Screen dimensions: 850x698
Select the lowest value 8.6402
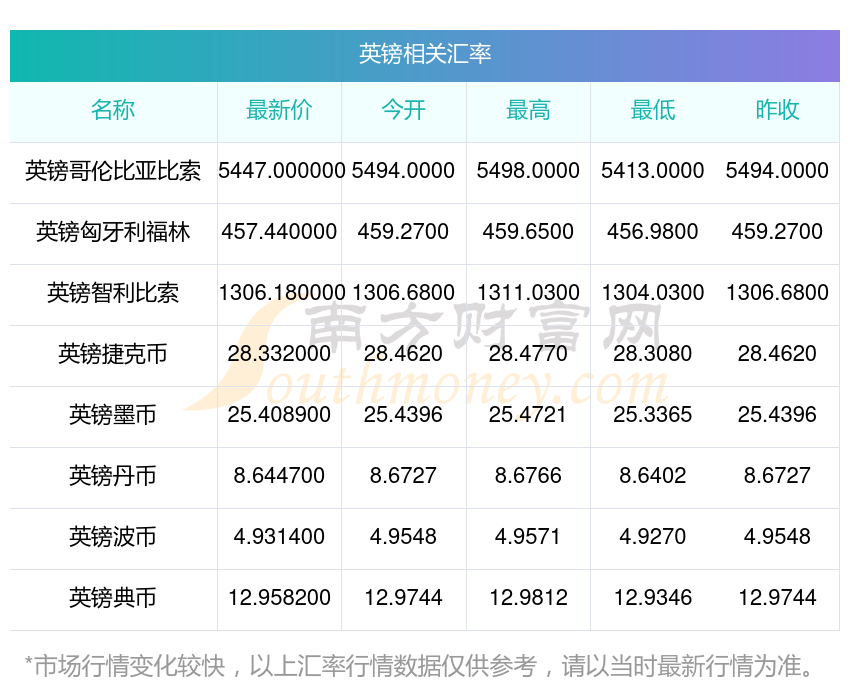[653, 476]
